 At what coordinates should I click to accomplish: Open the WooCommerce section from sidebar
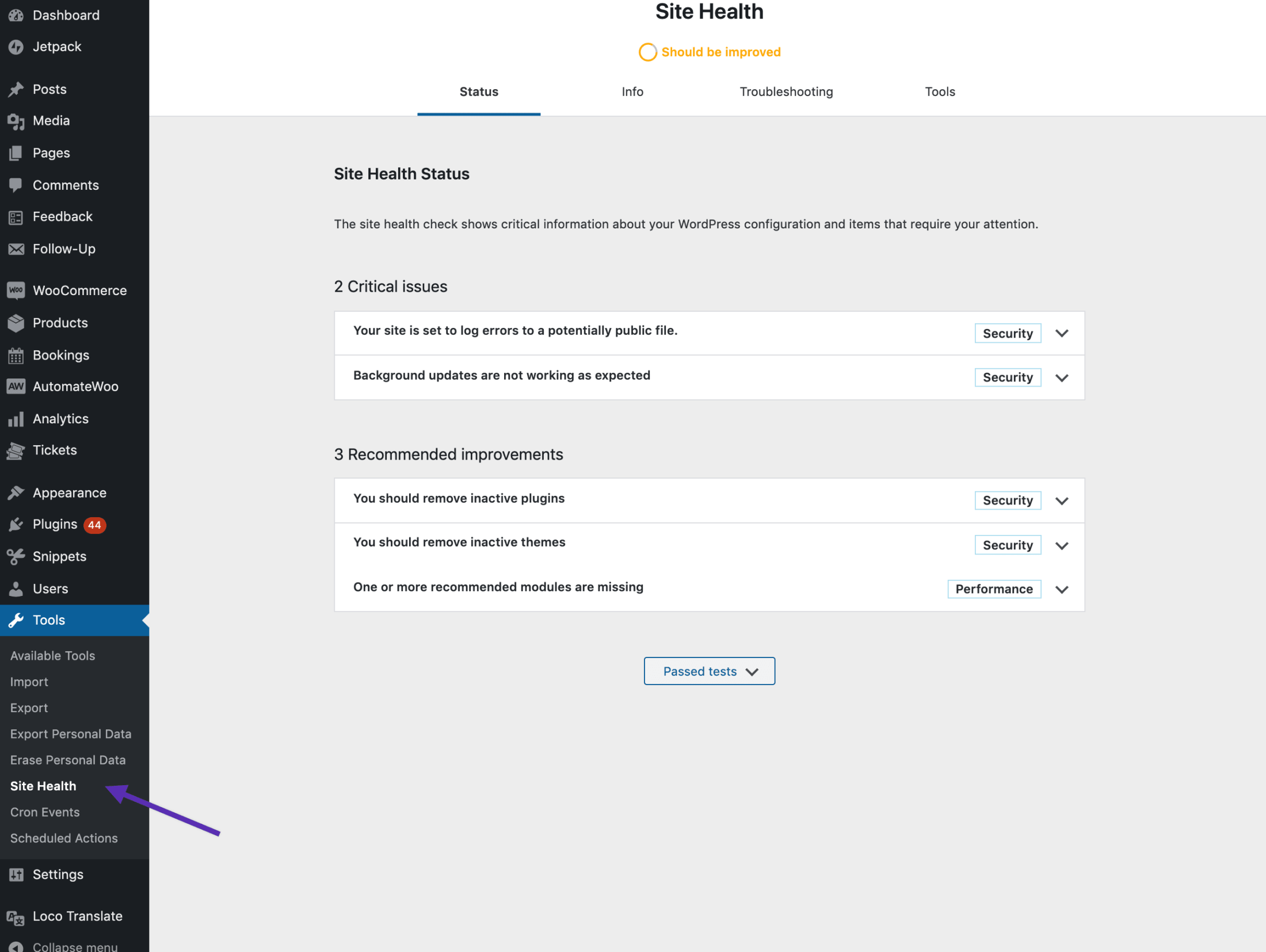(79, 290)
